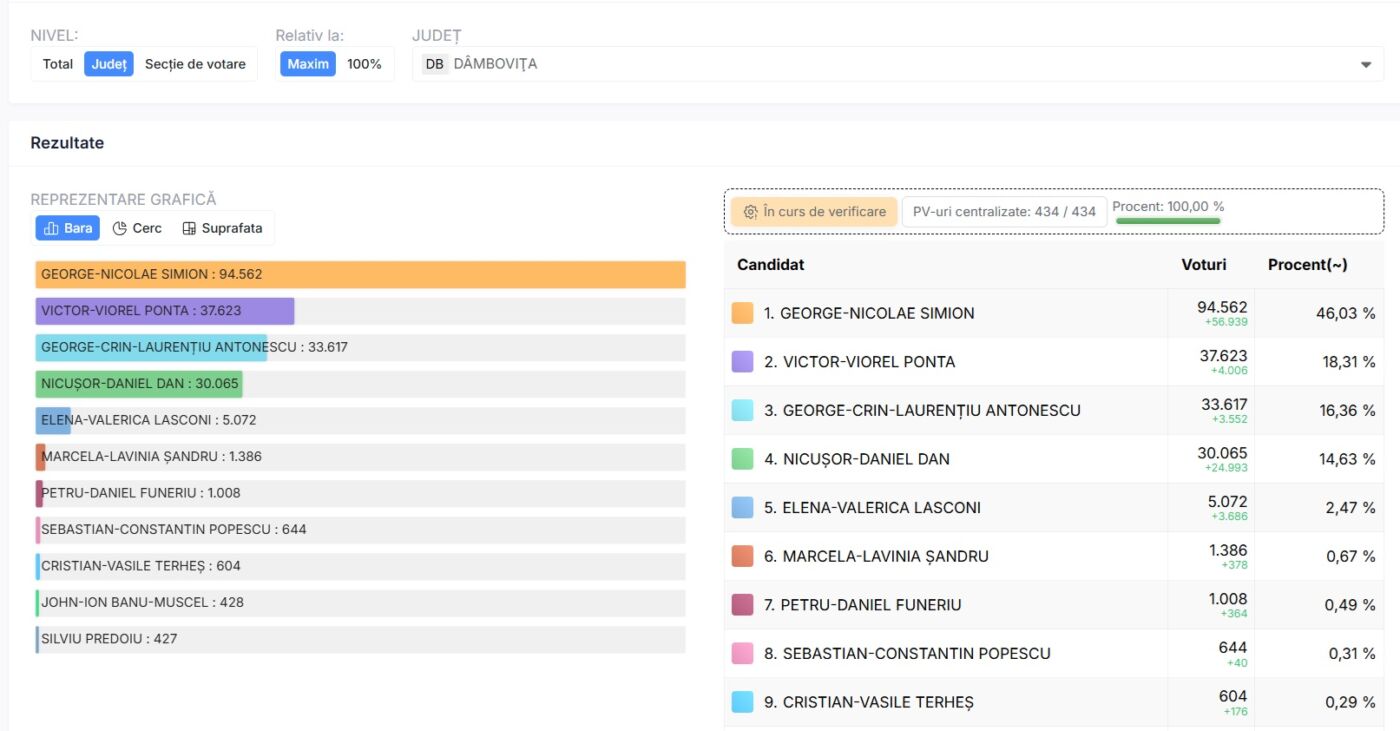Viewport: 1400px width, 731px height.
Task: Click '1. GEORGE-NICOLAE SIMION' in the table
Action: (x=869, y=313)
